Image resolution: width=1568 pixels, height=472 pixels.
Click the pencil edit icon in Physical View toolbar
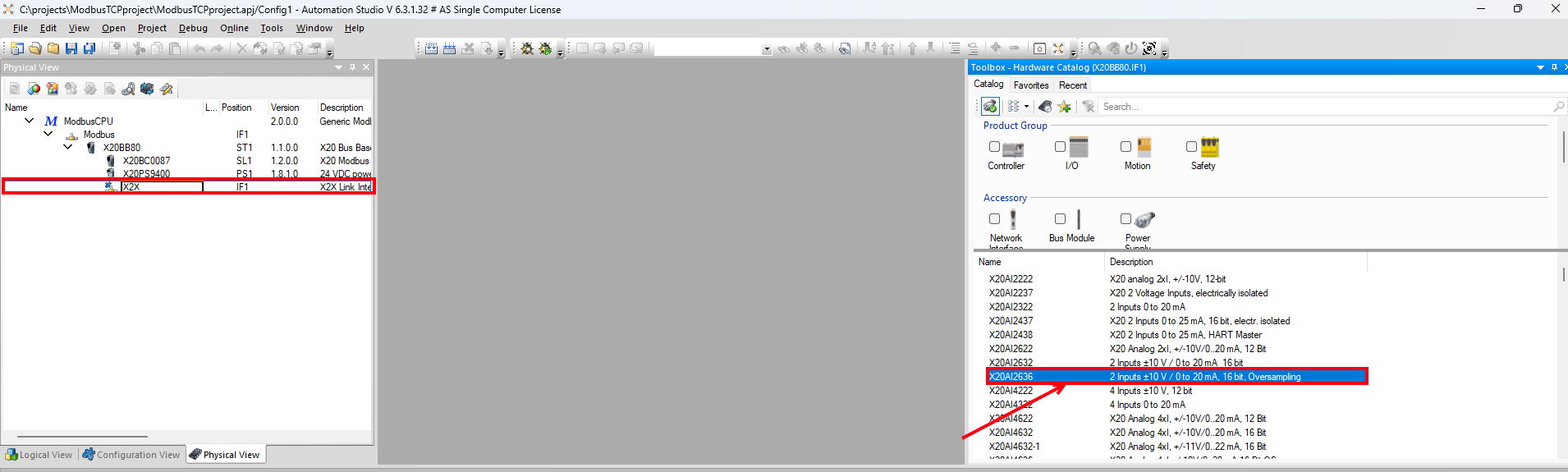166,89
